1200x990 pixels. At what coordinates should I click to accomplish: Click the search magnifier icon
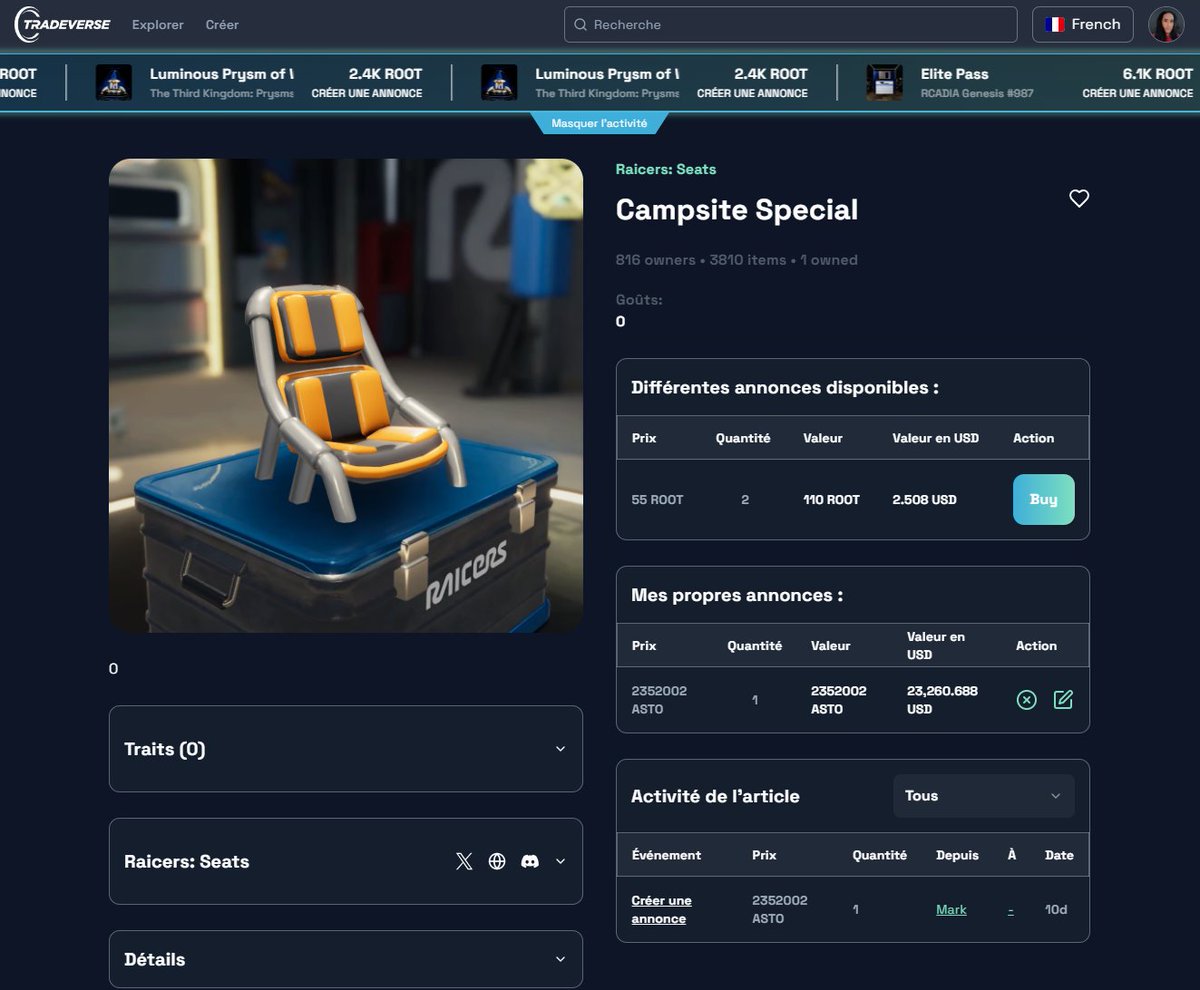click(x=581, y=24)
